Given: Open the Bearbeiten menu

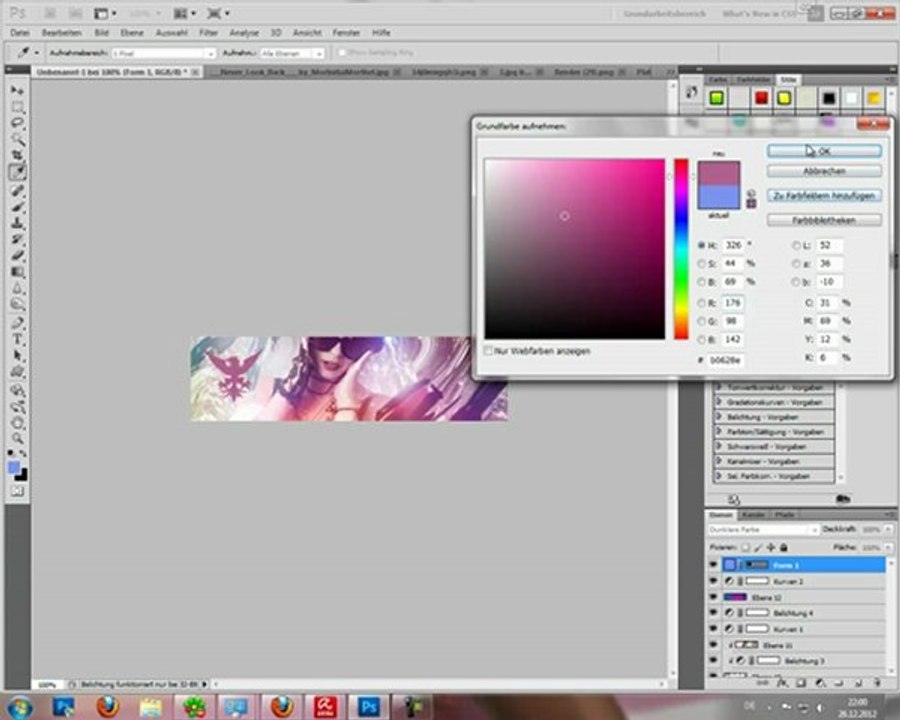Looking at the screenshot, I should (61, 33).
